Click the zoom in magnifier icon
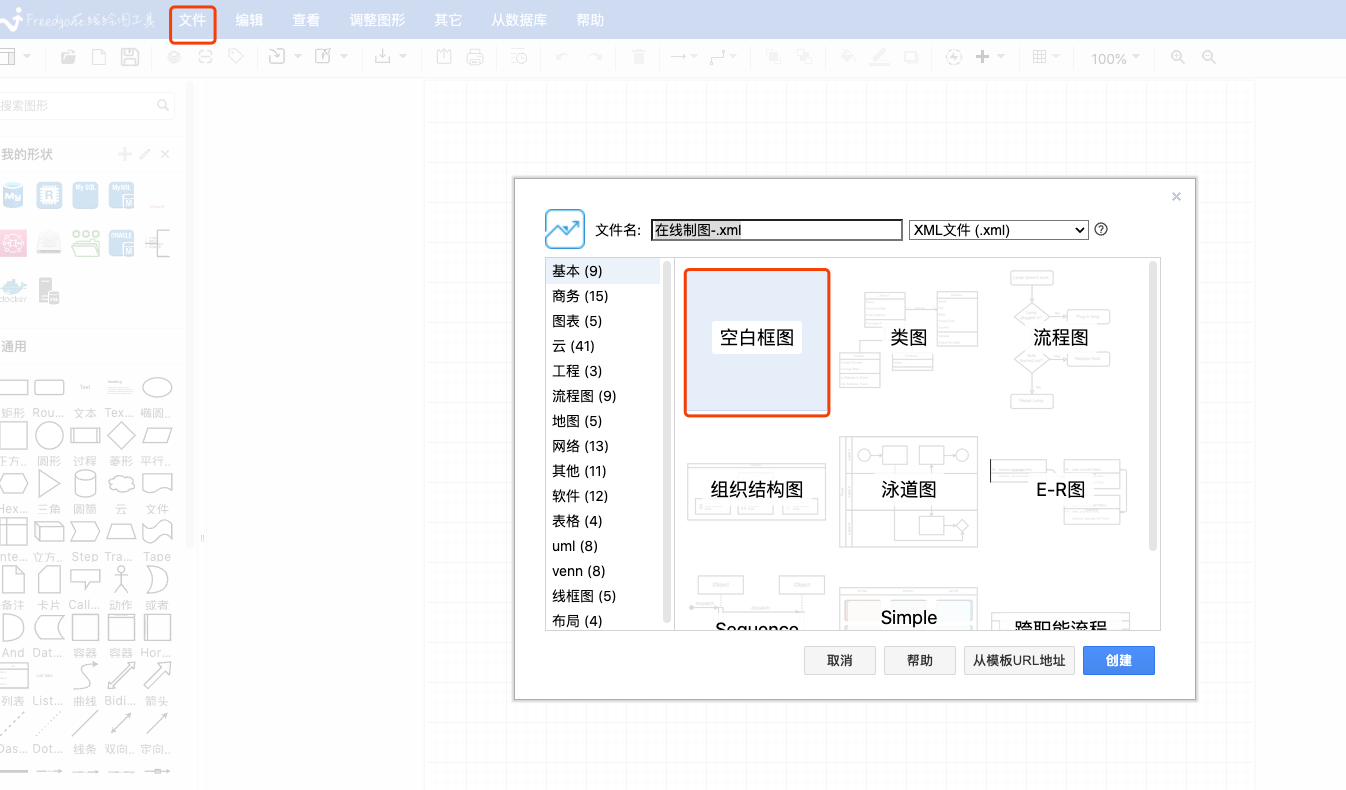 (x=1178, y=57)
